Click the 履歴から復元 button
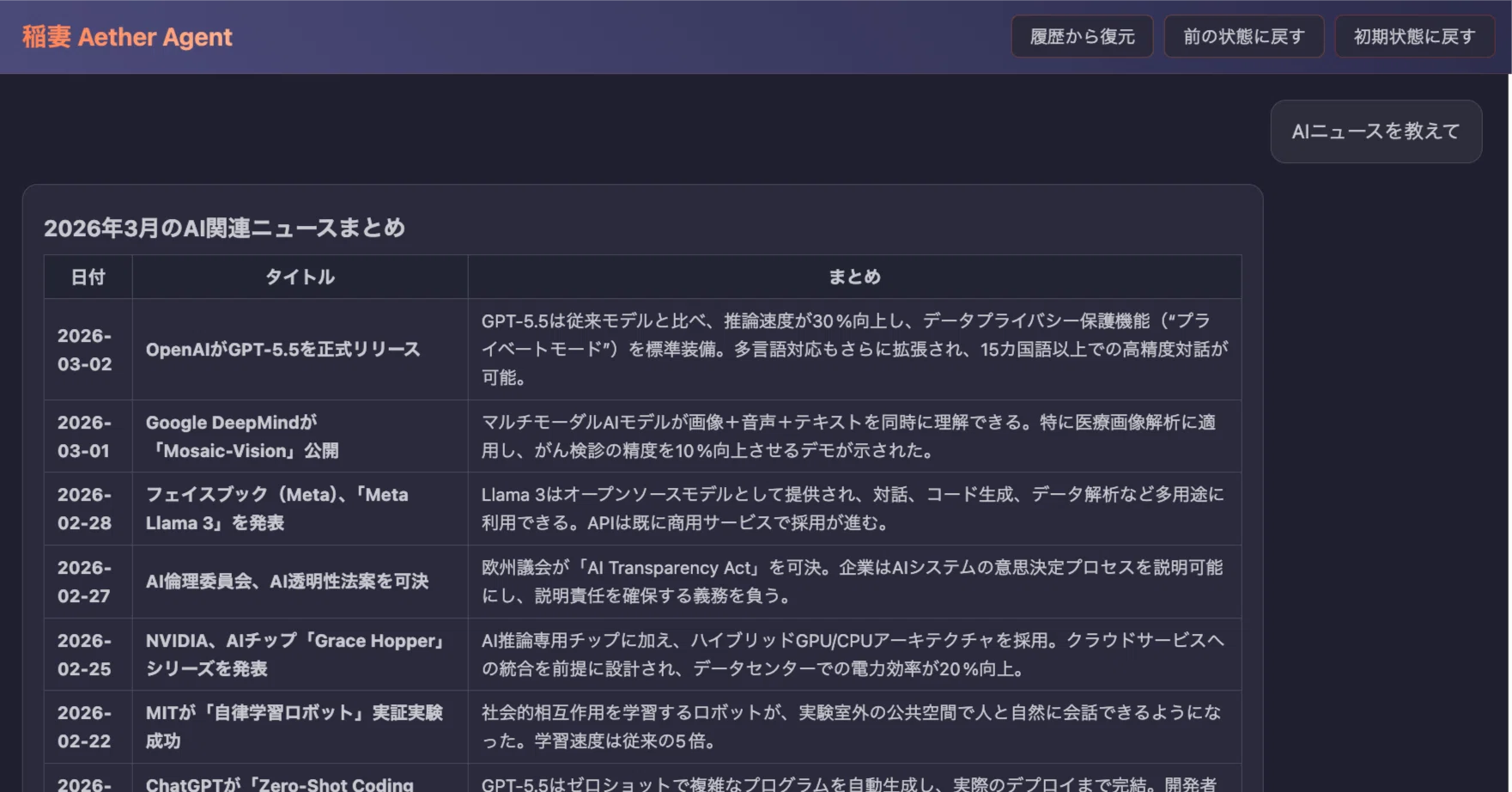 coord(1082,37)
